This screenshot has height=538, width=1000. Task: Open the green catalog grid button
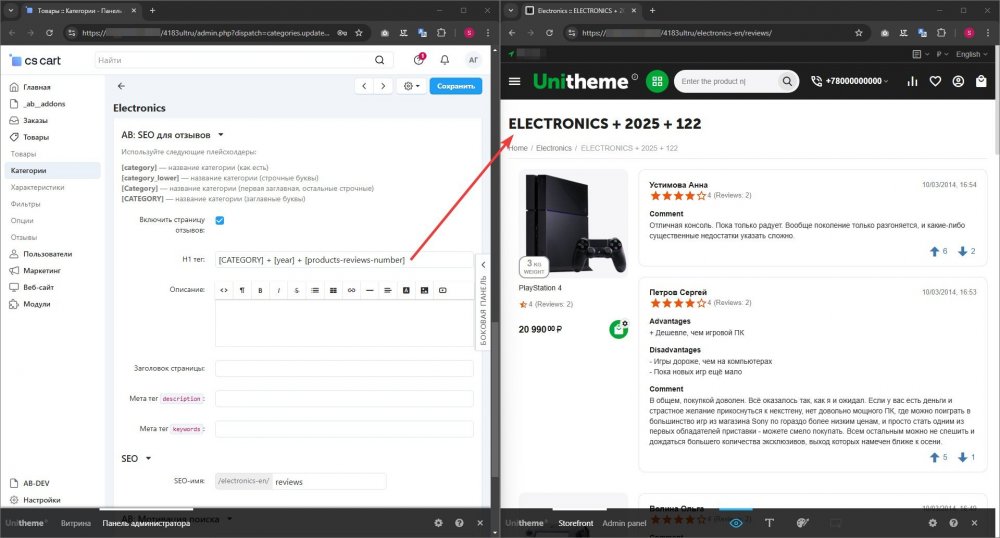[657, 81]
